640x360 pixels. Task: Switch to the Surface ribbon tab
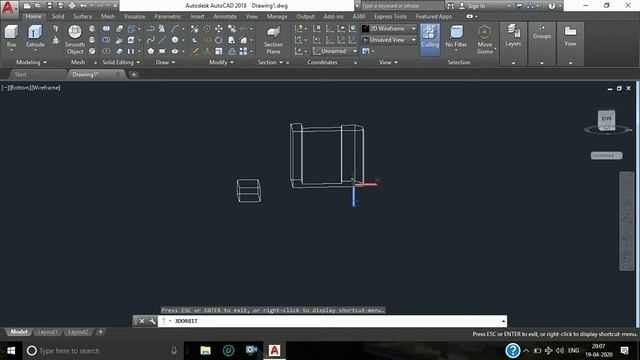[82, 16]
